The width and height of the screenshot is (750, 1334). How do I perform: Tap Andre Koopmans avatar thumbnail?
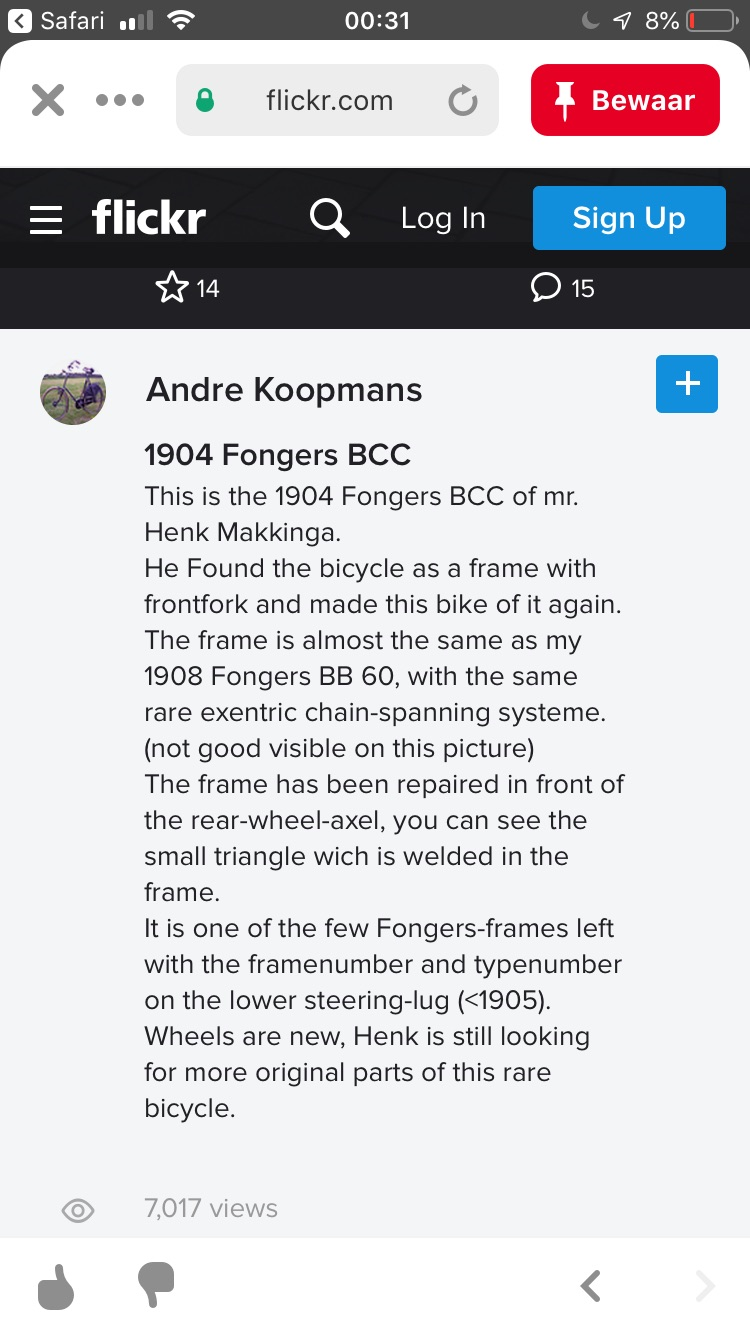tap(73, 391)
